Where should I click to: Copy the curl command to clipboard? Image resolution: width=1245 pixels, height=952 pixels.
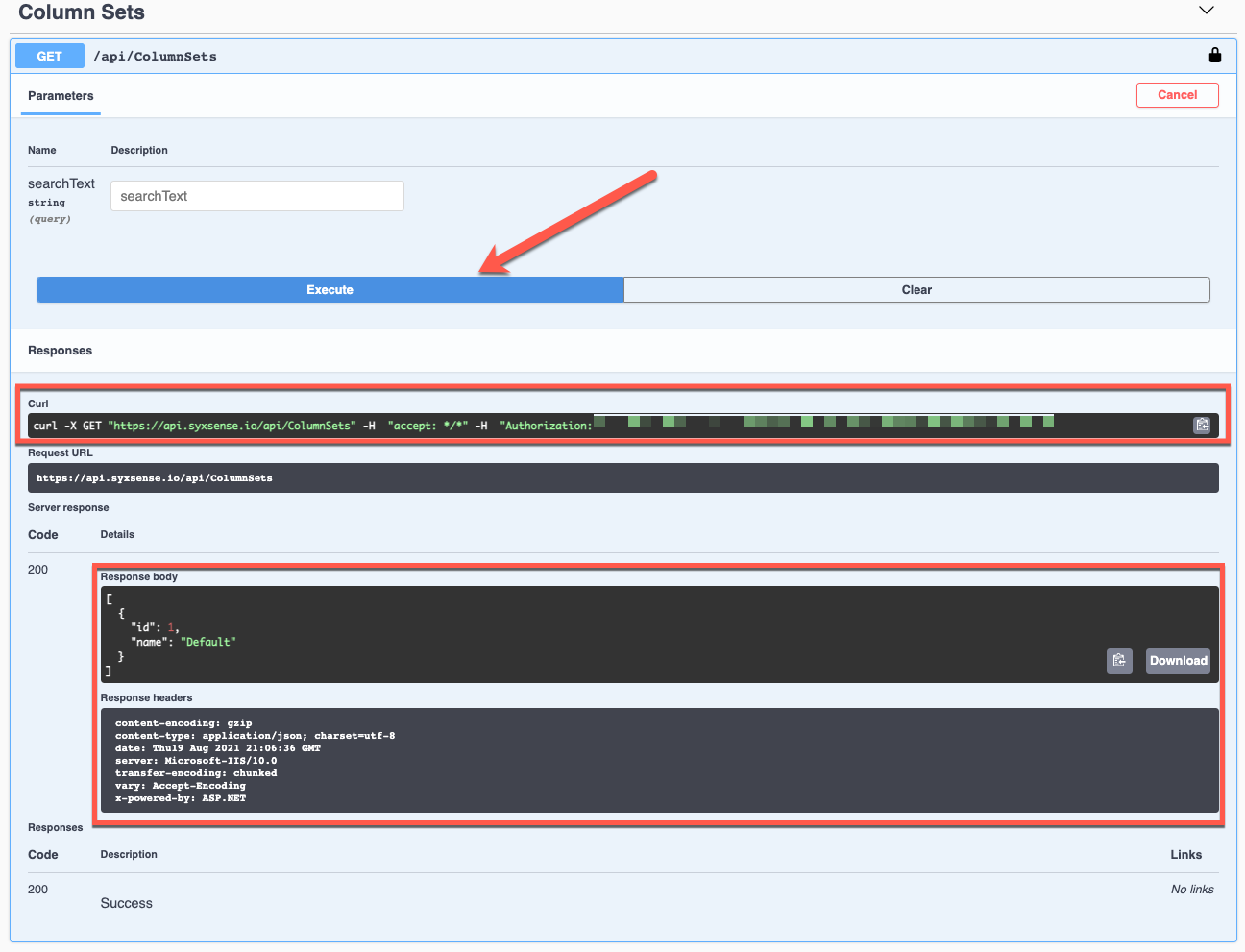click(1202, 426)
